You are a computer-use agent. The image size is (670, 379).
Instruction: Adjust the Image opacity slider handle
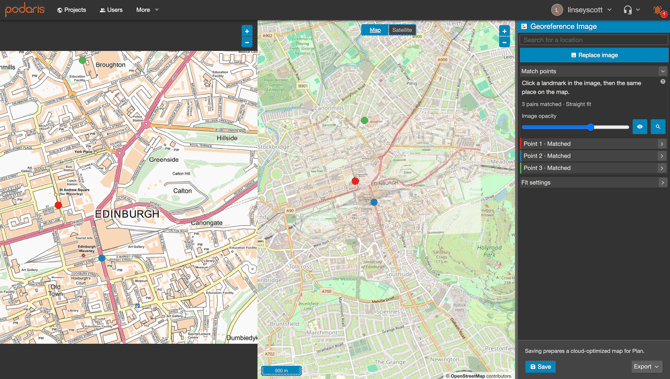591,127
